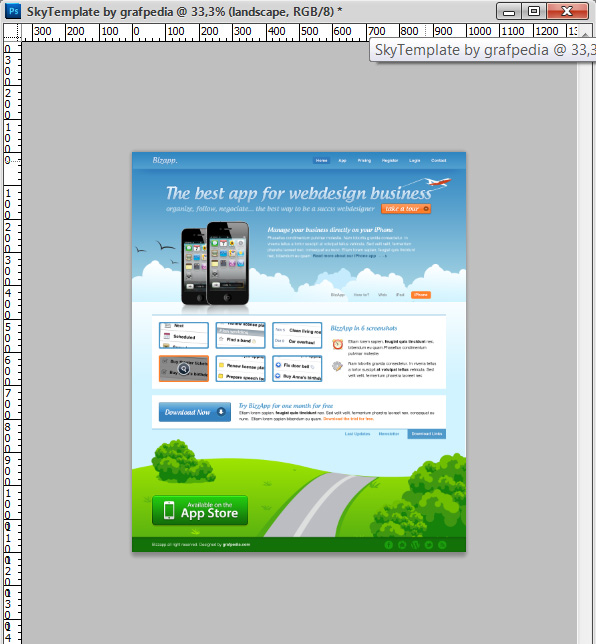Switch to the Last Updates tab
The width and height of the screenshot is (596, 644).
357,434
